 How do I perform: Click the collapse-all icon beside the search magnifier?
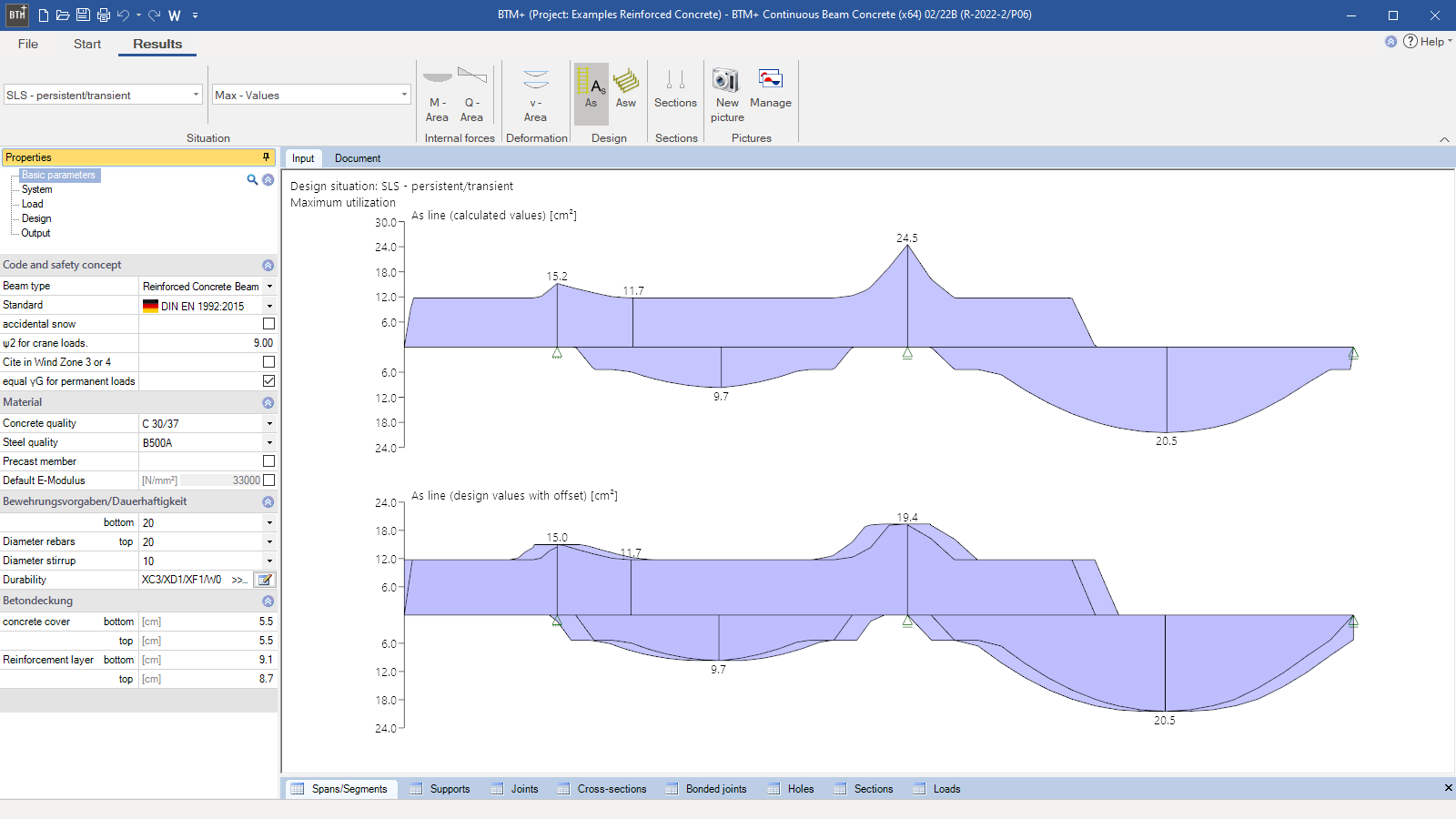pos(268,179)
